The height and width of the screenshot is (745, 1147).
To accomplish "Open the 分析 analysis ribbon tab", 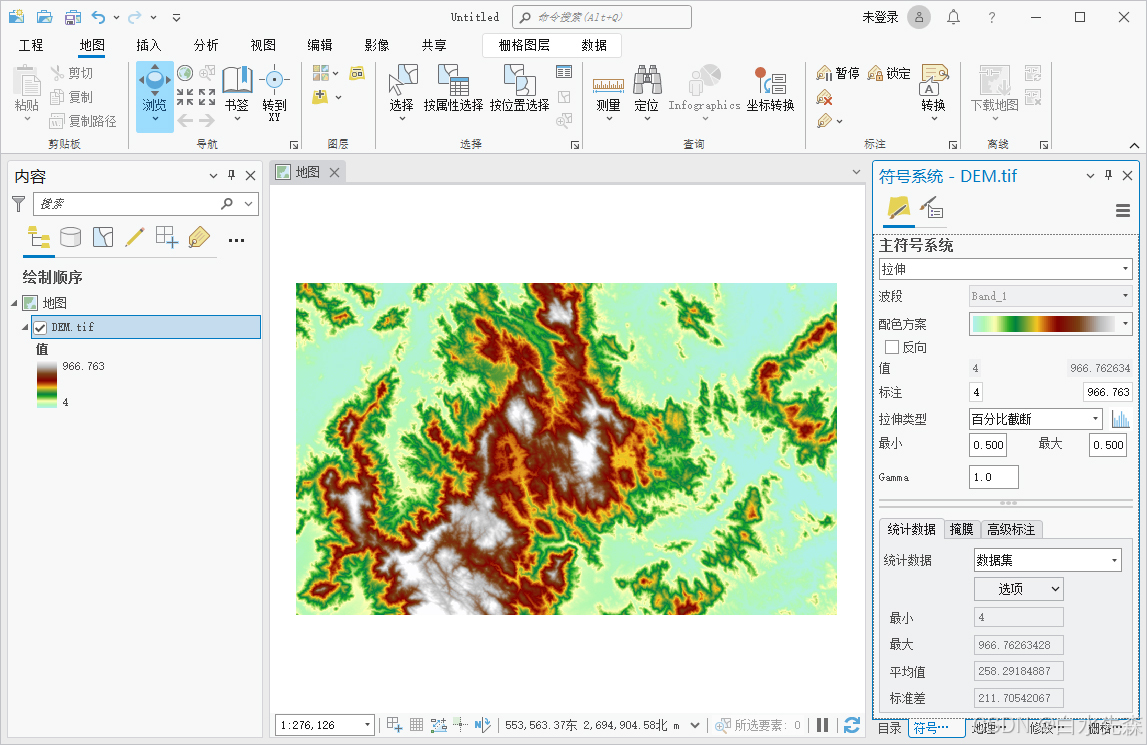I will (206, 45).
